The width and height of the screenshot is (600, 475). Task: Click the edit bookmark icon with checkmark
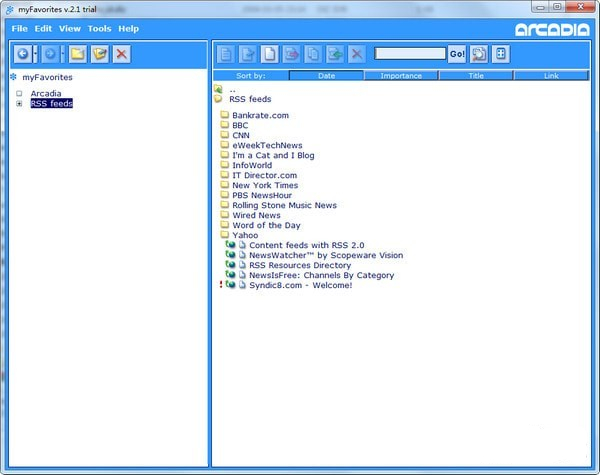click(x=248, y=54)
